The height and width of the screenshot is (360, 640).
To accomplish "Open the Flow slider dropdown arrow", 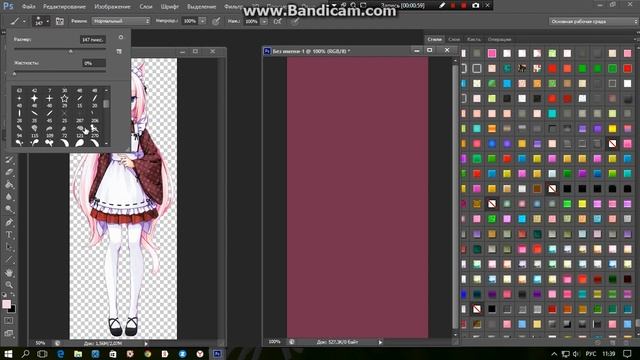I will [x=264, y=21].
